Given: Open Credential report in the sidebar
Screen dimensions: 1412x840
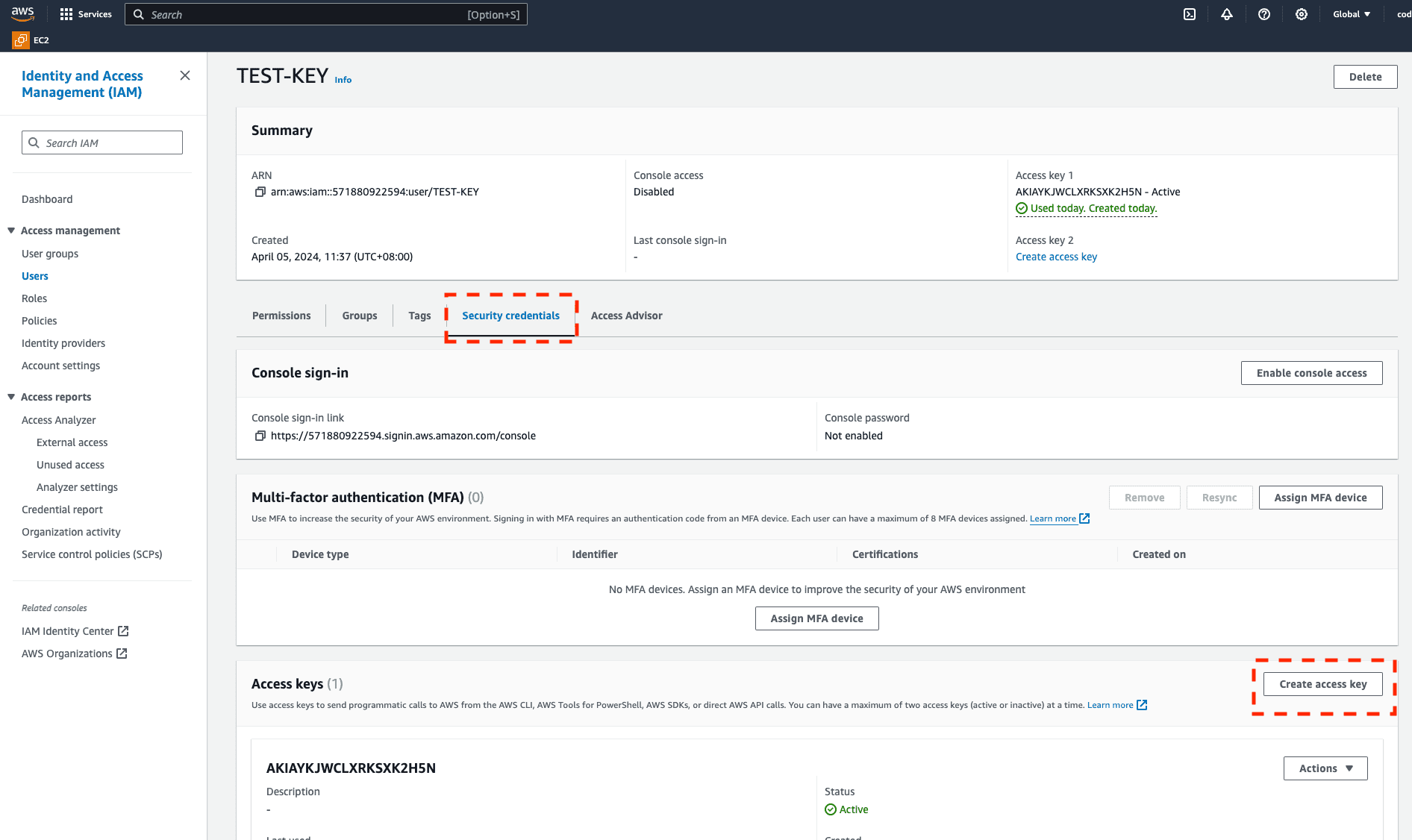Looking at the screenshot, I should 62,510.
